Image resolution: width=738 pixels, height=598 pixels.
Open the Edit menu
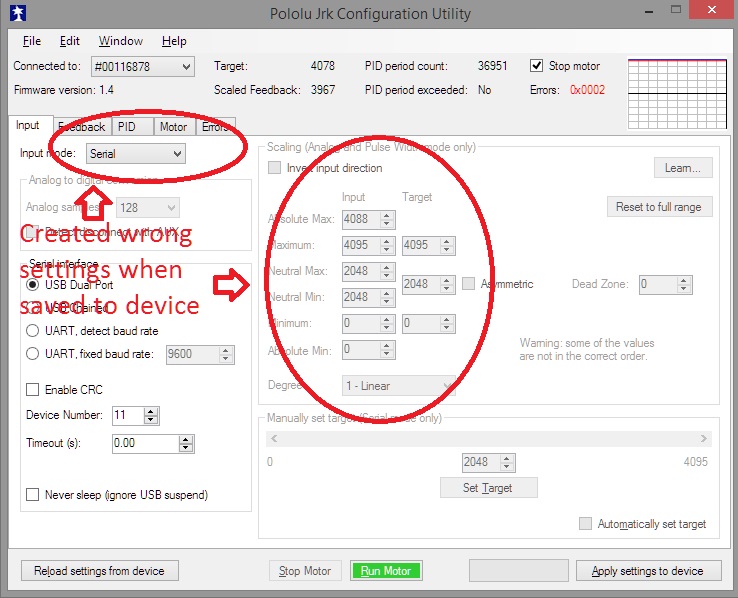click(x=70, y=41)
